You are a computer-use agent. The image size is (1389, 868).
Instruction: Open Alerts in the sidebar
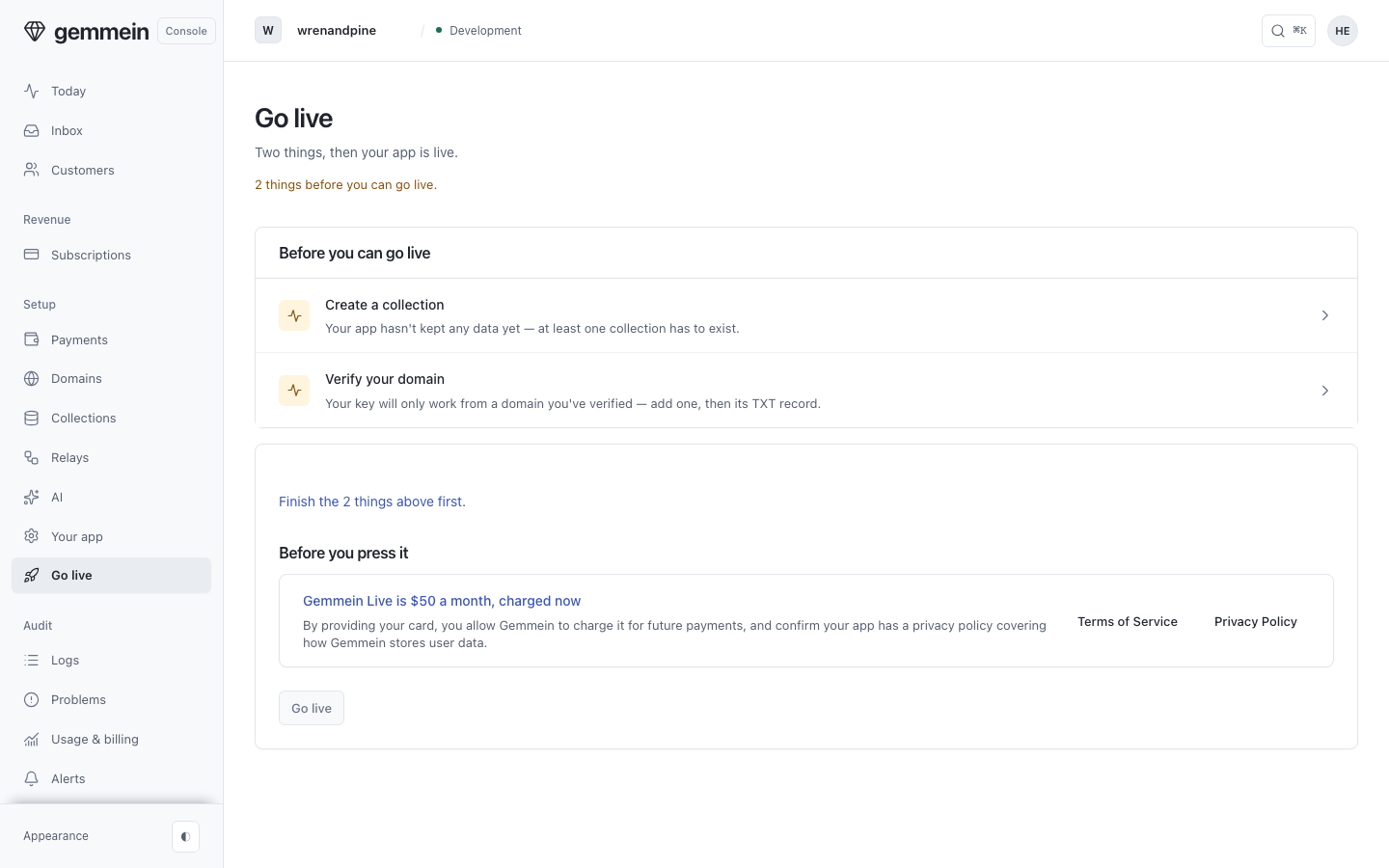click(x=111, y=778)
